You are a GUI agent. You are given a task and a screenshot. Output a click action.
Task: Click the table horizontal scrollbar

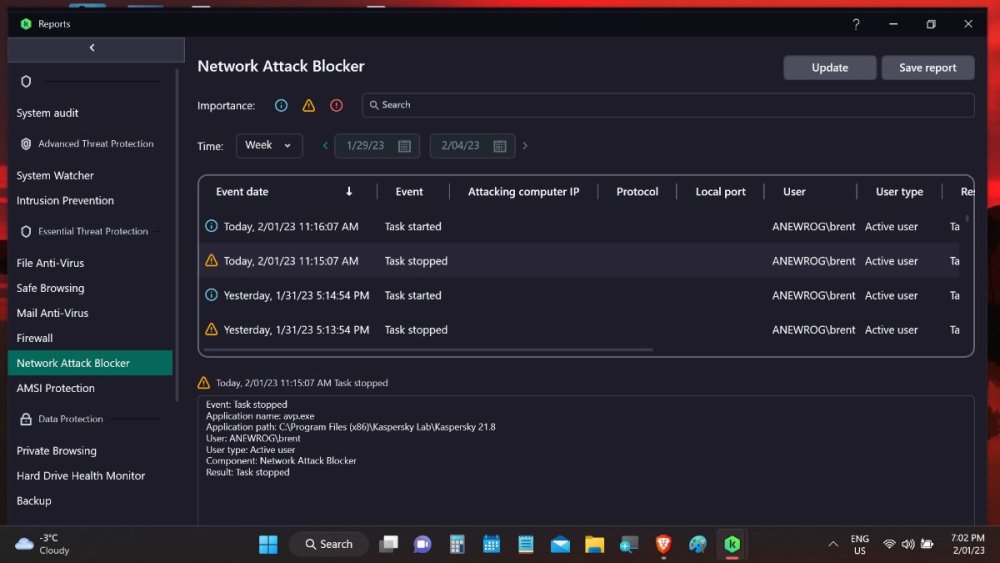(x=428, y=349)
